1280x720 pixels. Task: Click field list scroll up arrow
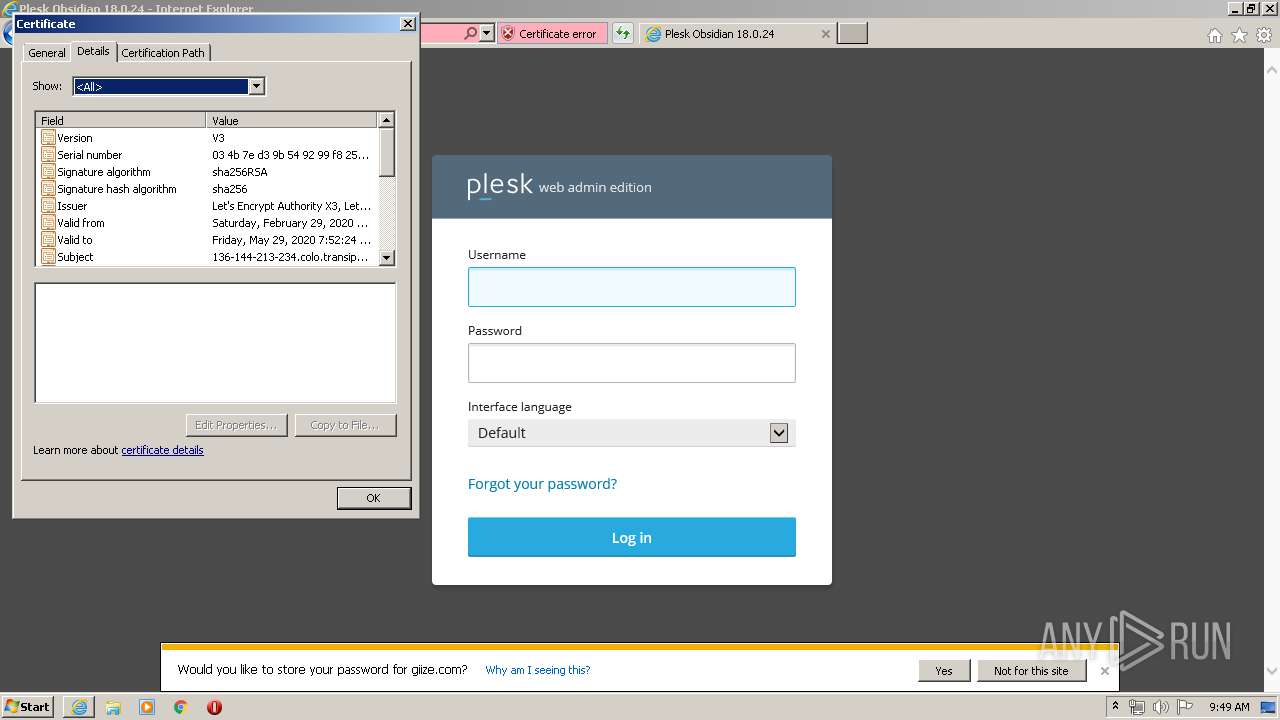coord(387,120)
